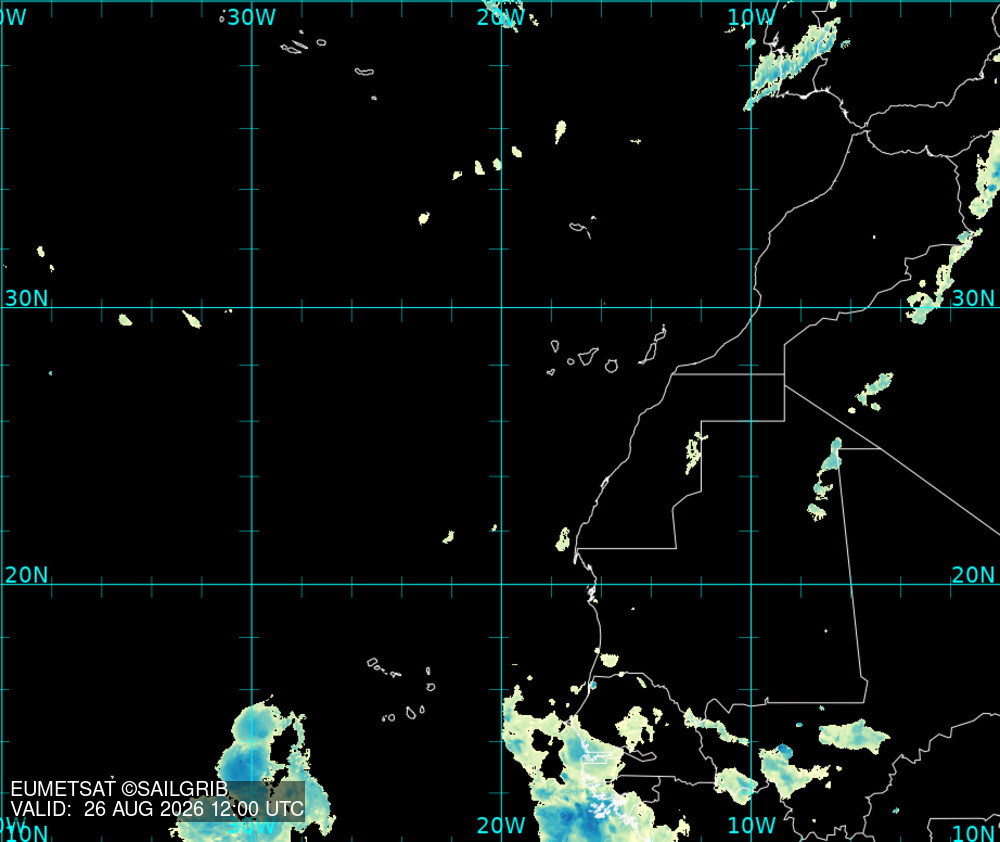Screen dimensions: 1000x842
Task: Click the VALID 26 AUG 2026 timestamp
Action: (157, 809)
